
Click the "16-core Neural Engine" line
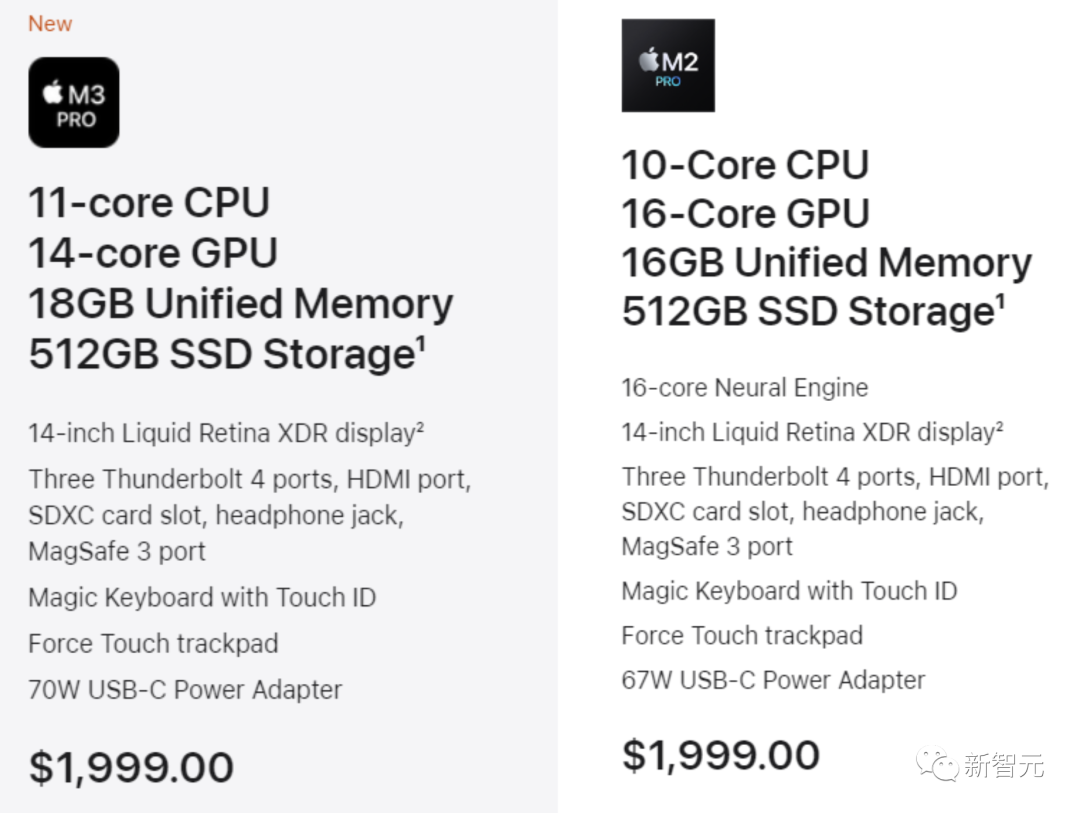click(745, 388)
